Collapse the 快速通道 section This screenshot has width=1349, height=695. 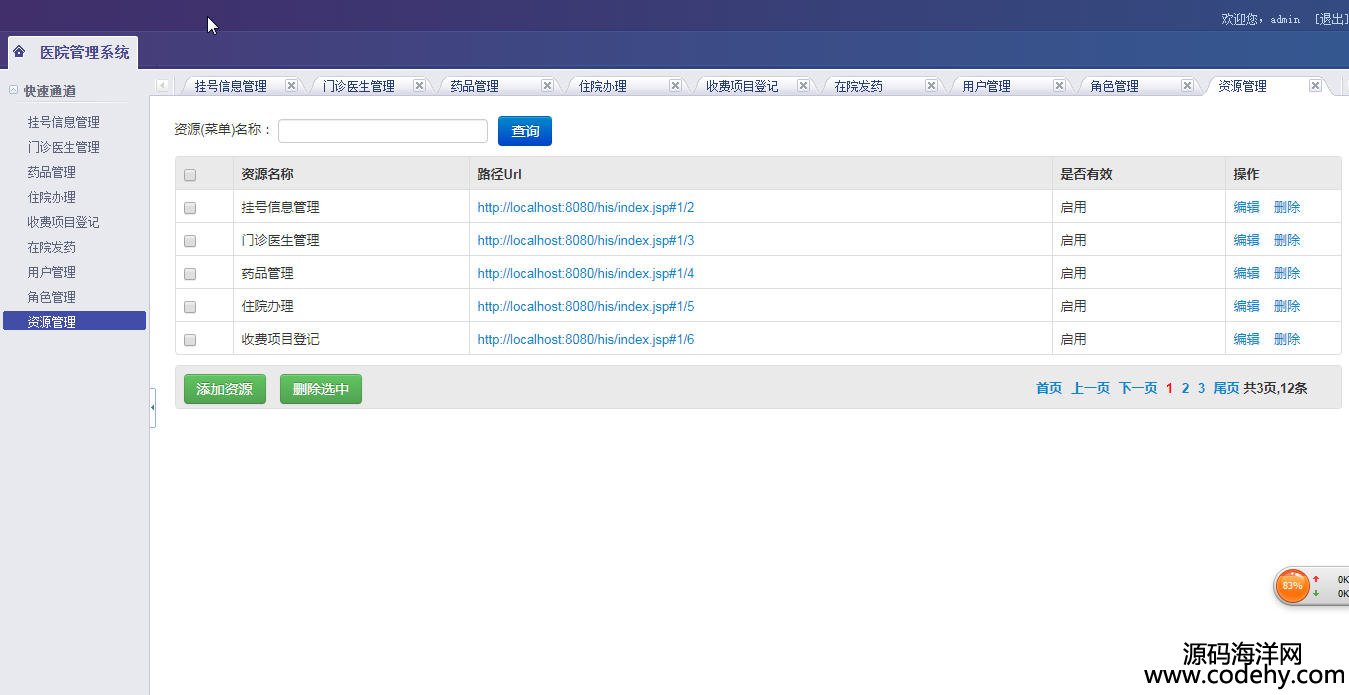tap(13, 90)
